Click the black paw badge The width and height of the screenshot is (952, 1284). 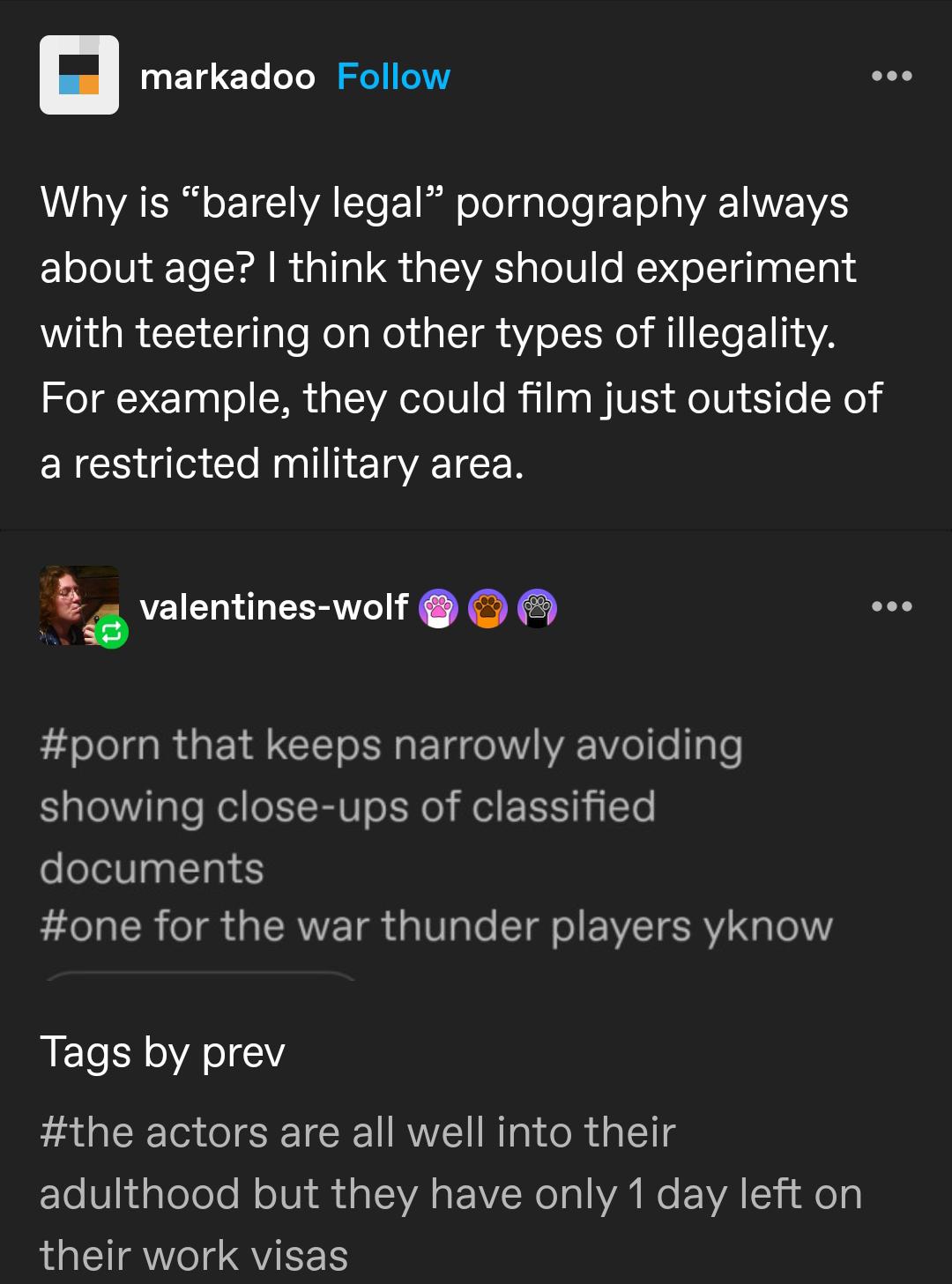[x=537, y=608]
